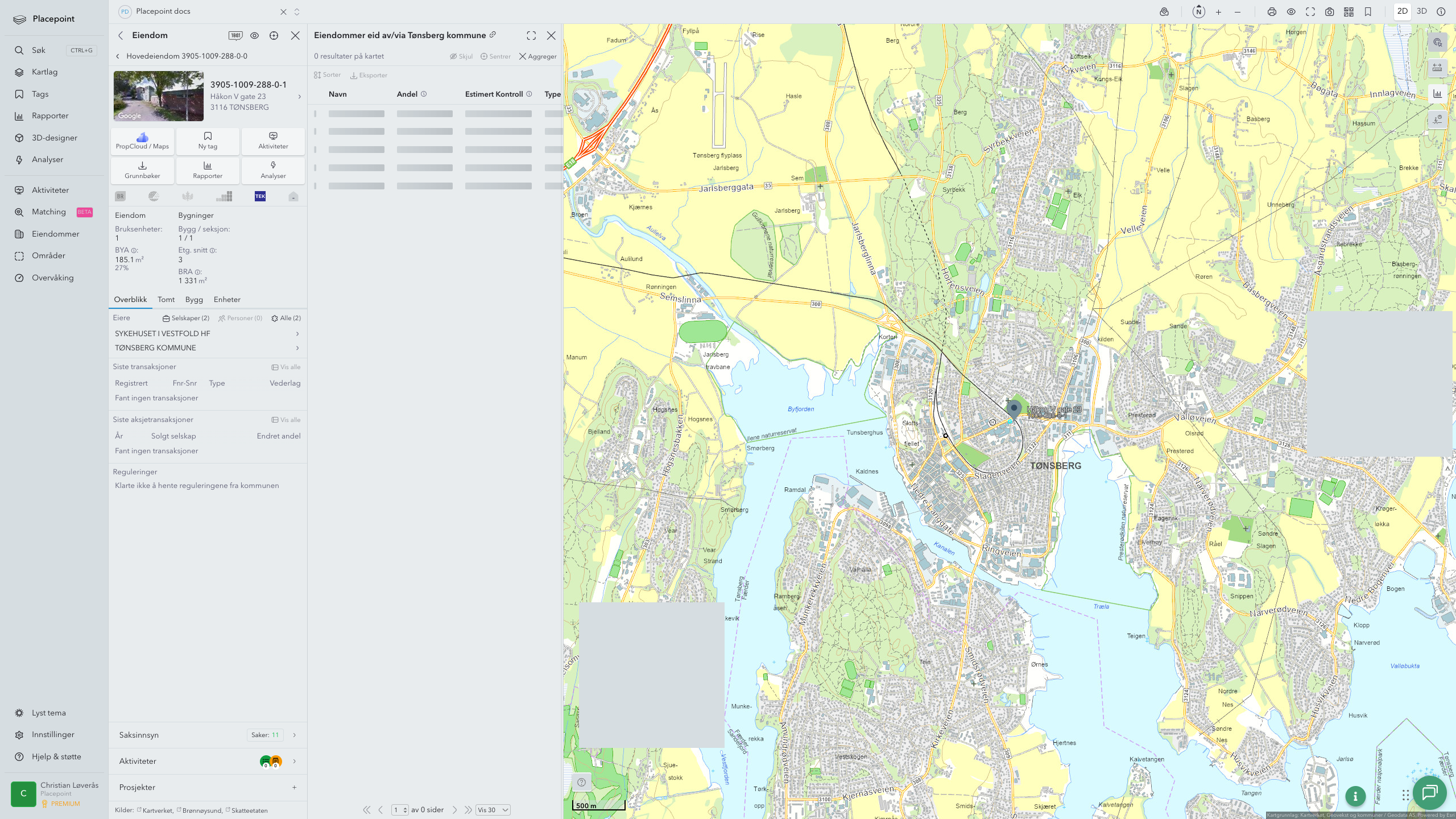Open the travel-time walking tool
The image size is (1456, 819).
(x=1437, y=119)
